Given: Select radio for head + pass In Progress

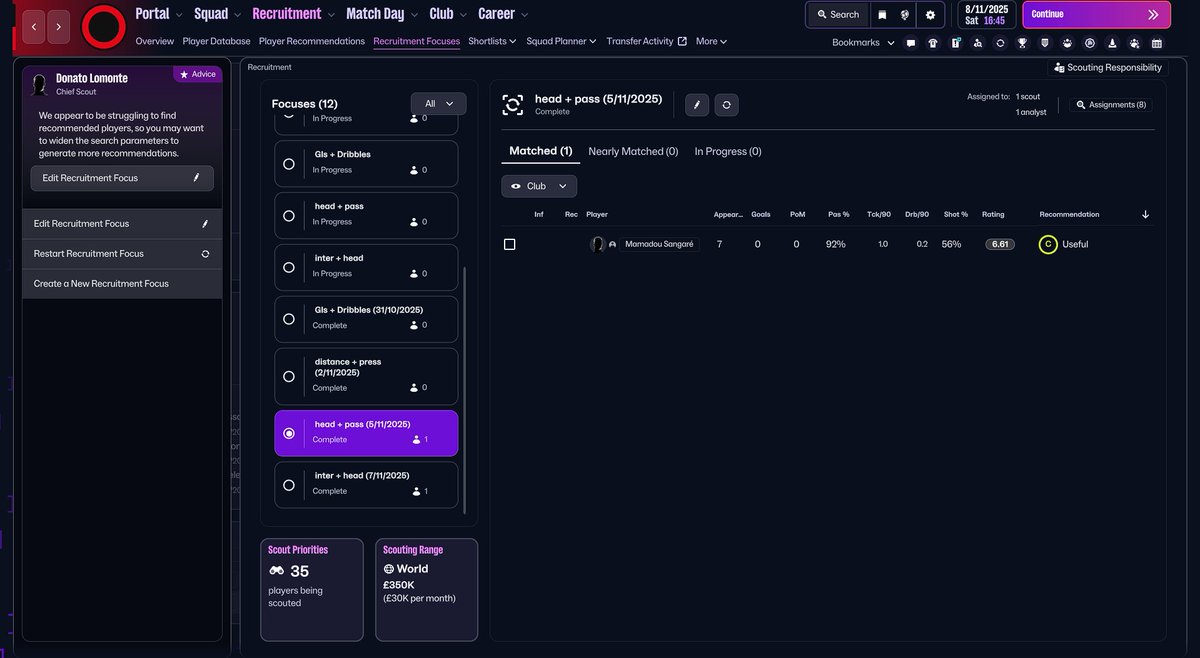Looking at the screenshot, I should point(289,216).
